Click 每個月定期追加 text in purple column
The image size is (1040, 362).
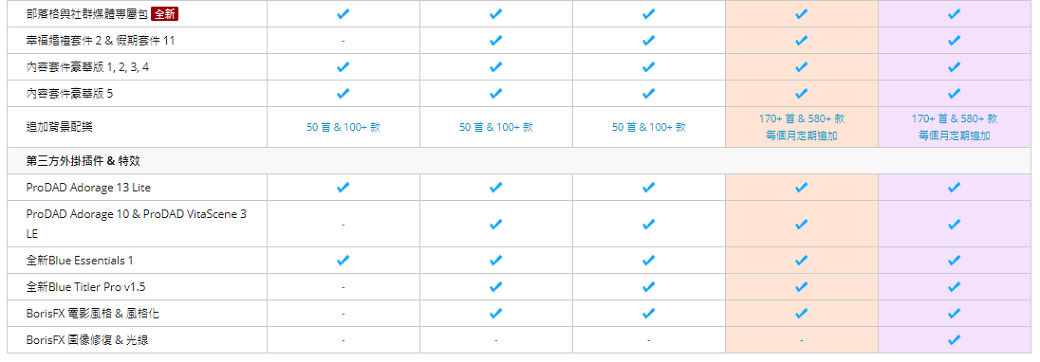point(954,135)
